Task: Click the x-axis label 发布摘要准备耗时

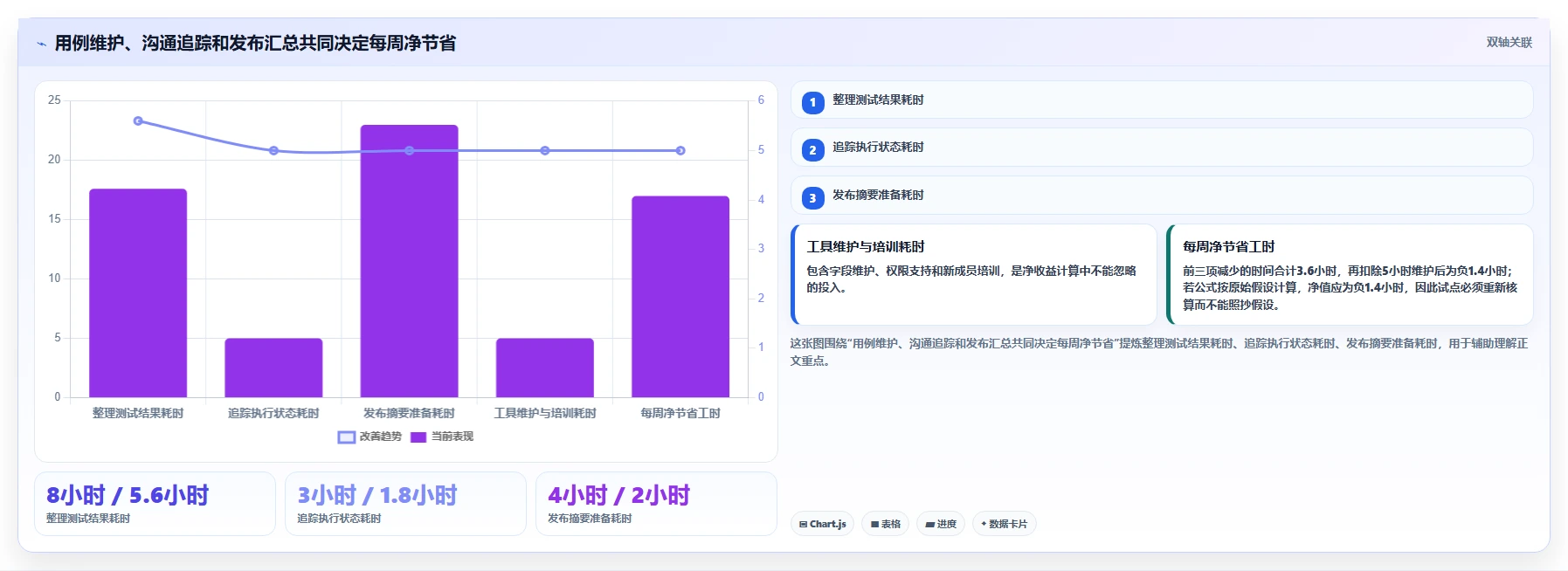Action: 409,413
